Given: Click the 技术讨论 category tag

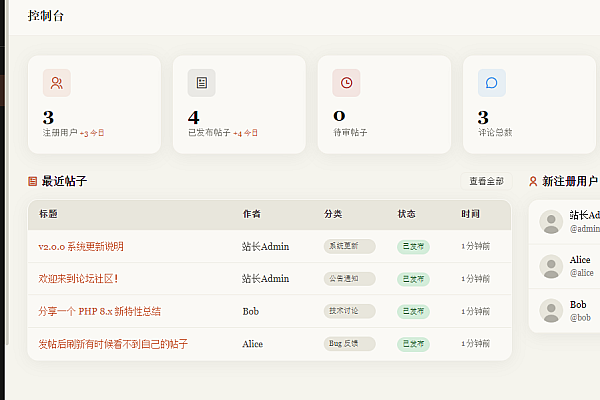Looking at the screenshot, I should point(349,311).
